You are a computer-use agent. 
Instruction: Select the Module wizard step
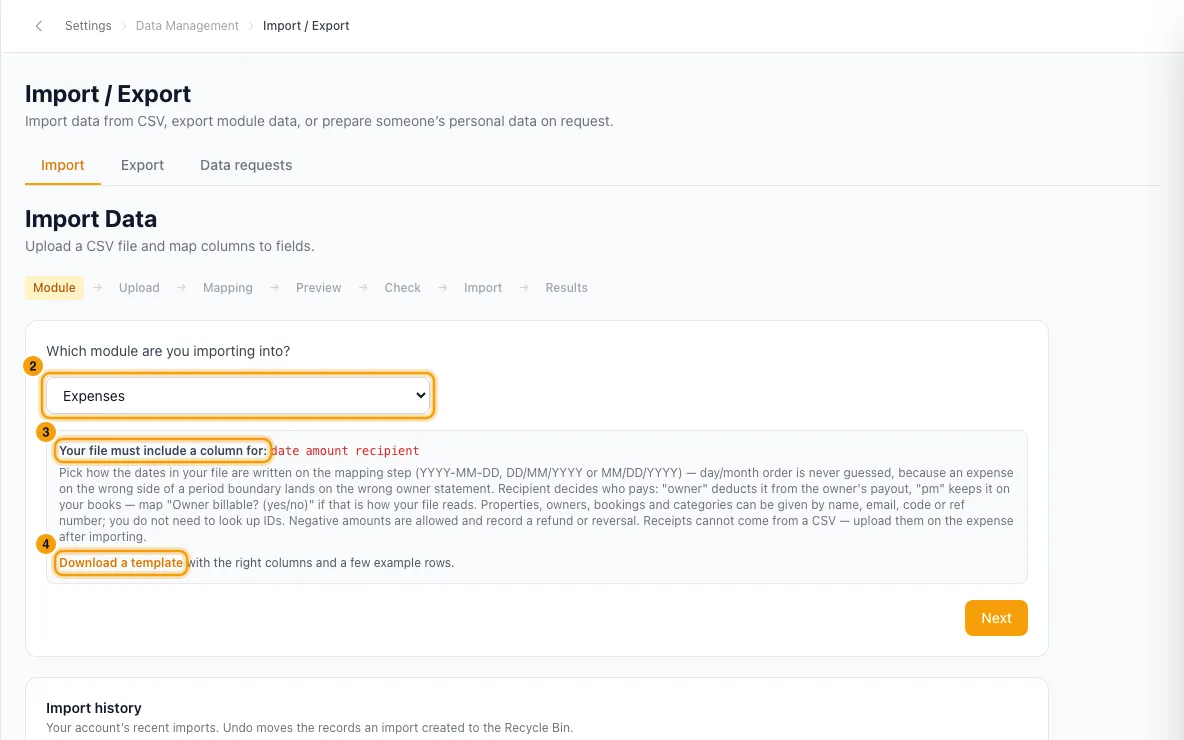coord(54,288)
